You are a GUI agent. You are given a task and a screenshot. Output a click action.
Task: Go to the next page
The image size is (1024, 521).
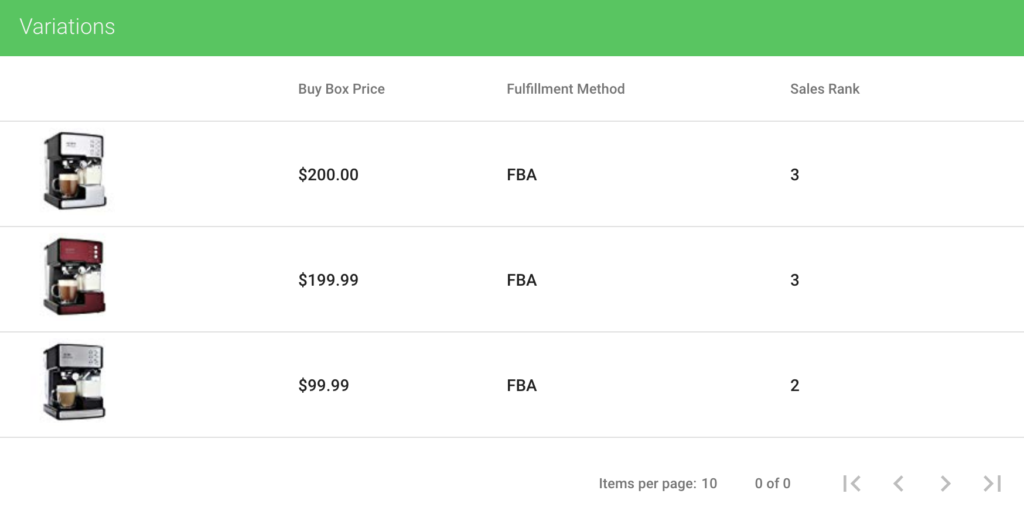pyautogui.click(x=945, y=484)
